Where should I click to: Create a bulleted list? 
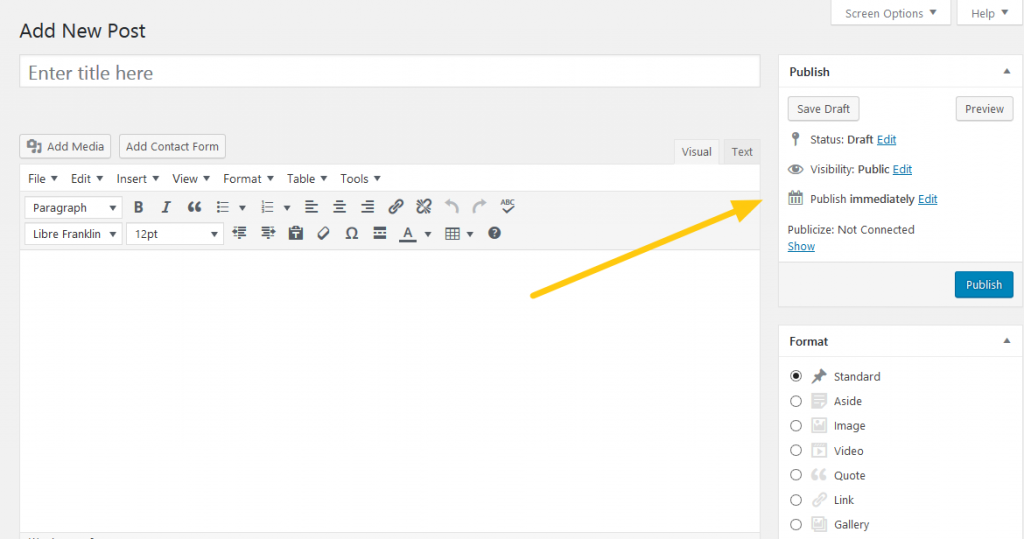click(x=223, y=207)
